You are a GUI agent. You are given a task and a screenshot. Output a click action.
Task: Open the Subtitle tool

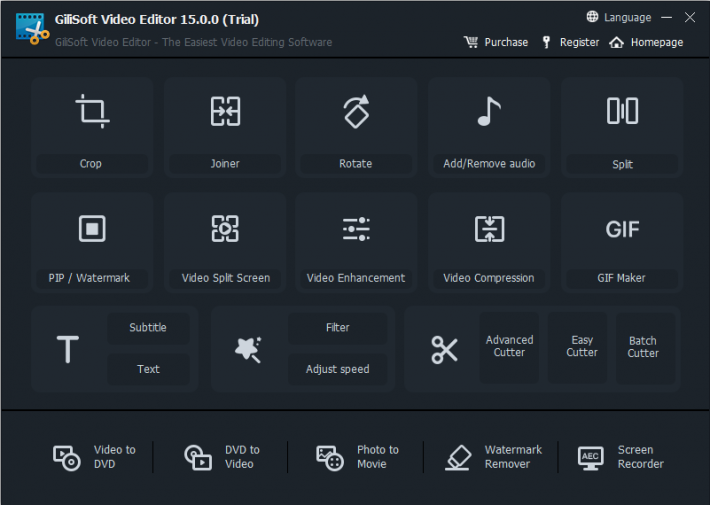[148, 328]
